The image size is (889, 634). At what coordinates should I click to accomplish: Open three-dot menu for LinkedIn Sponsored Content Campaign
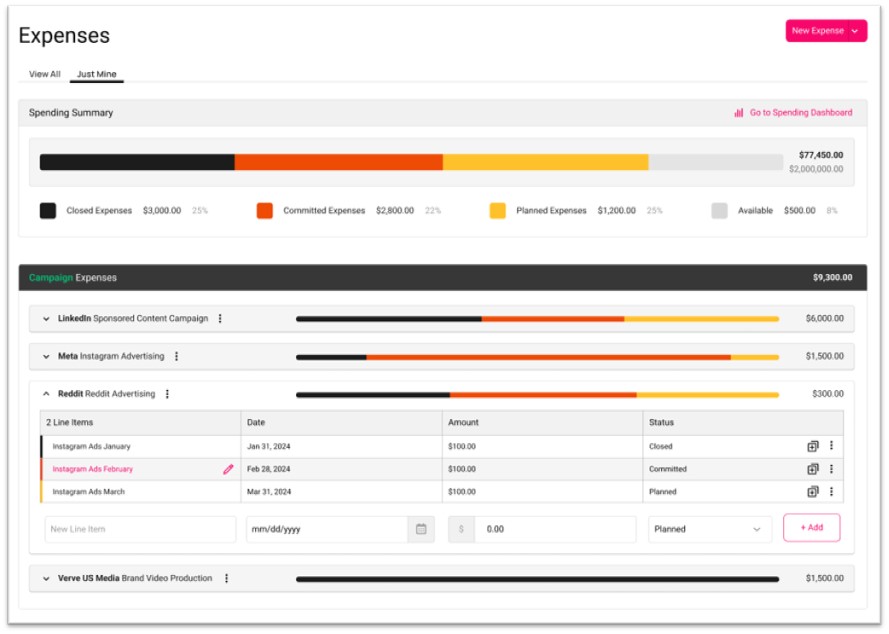pyautogui.click(x=220, y=319)
